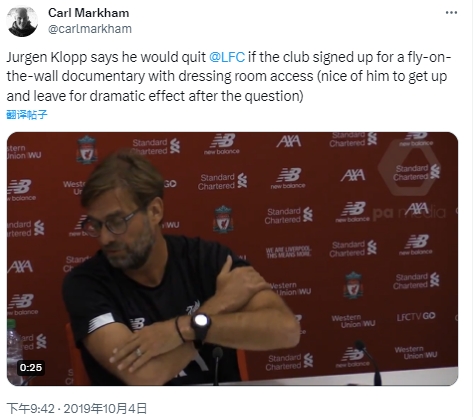Image resolution: width=475 pixels, height=417 pixels.
Task: Click the @carlmarkham handle
Action: [x=90, y=29]
